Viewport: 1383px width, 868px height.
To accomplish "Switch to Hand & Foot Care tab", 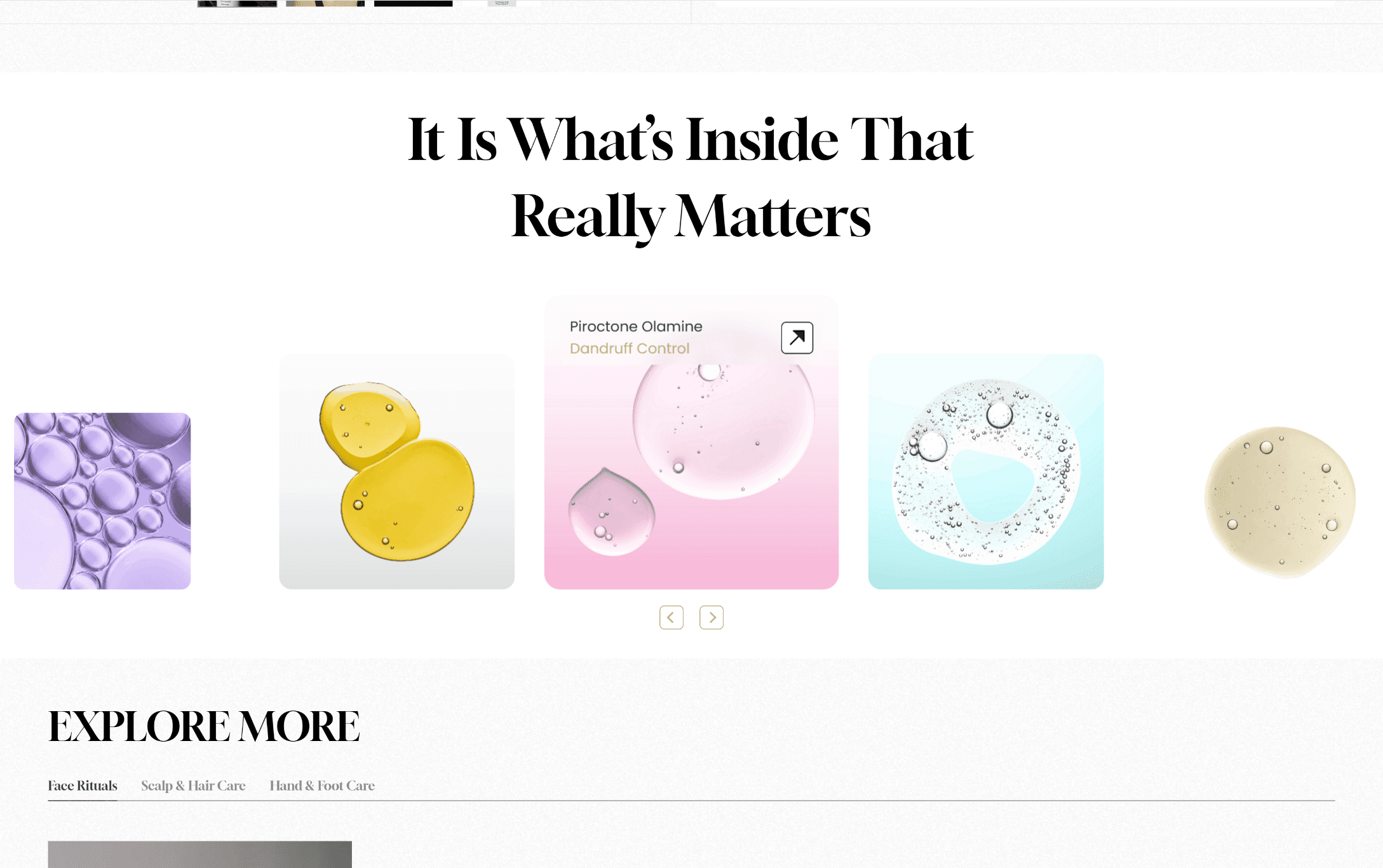I will pyautogui.click(x=322, y=785).
